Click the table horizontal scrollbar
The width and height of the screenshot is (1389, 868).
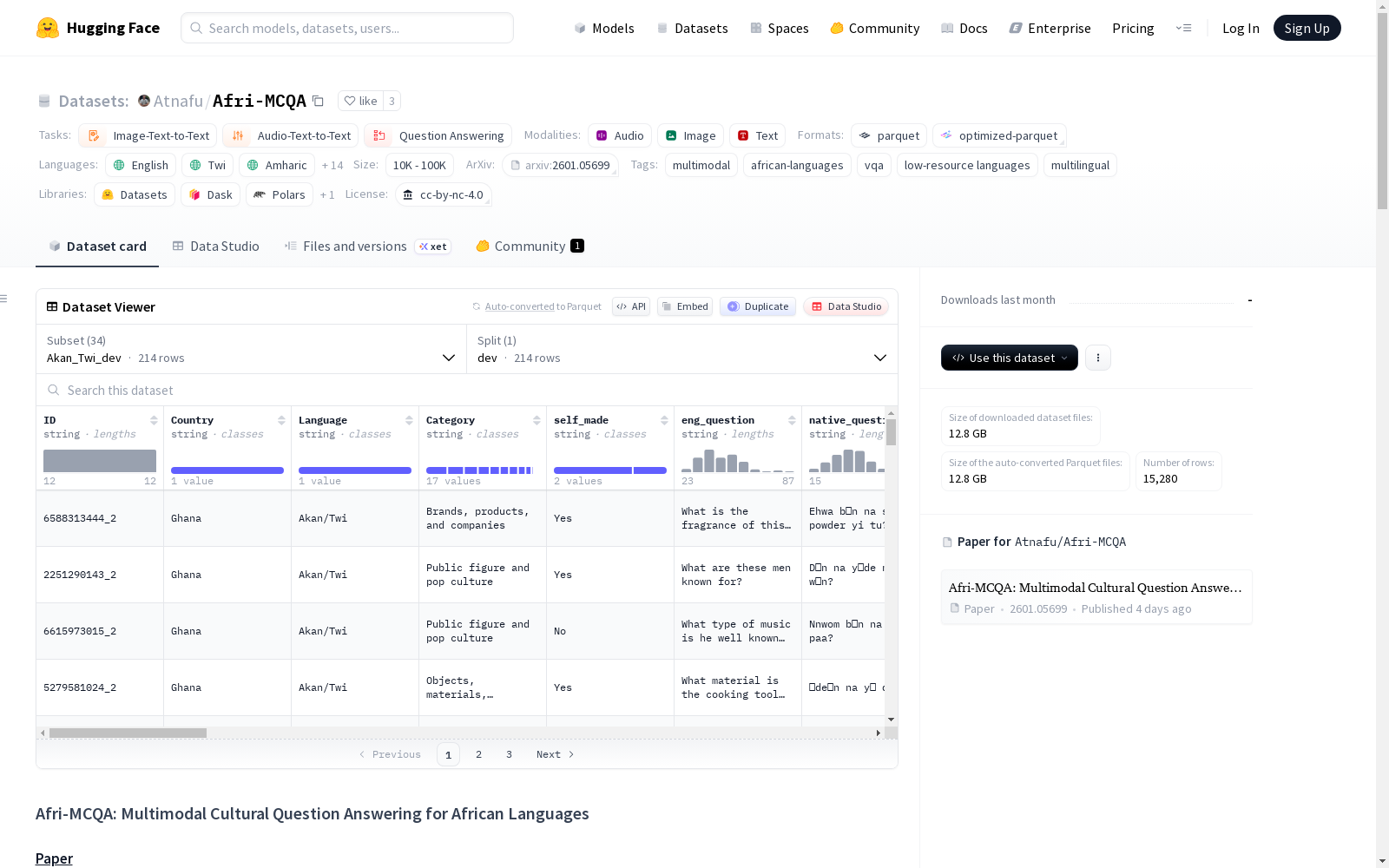[x=128, y=733]
